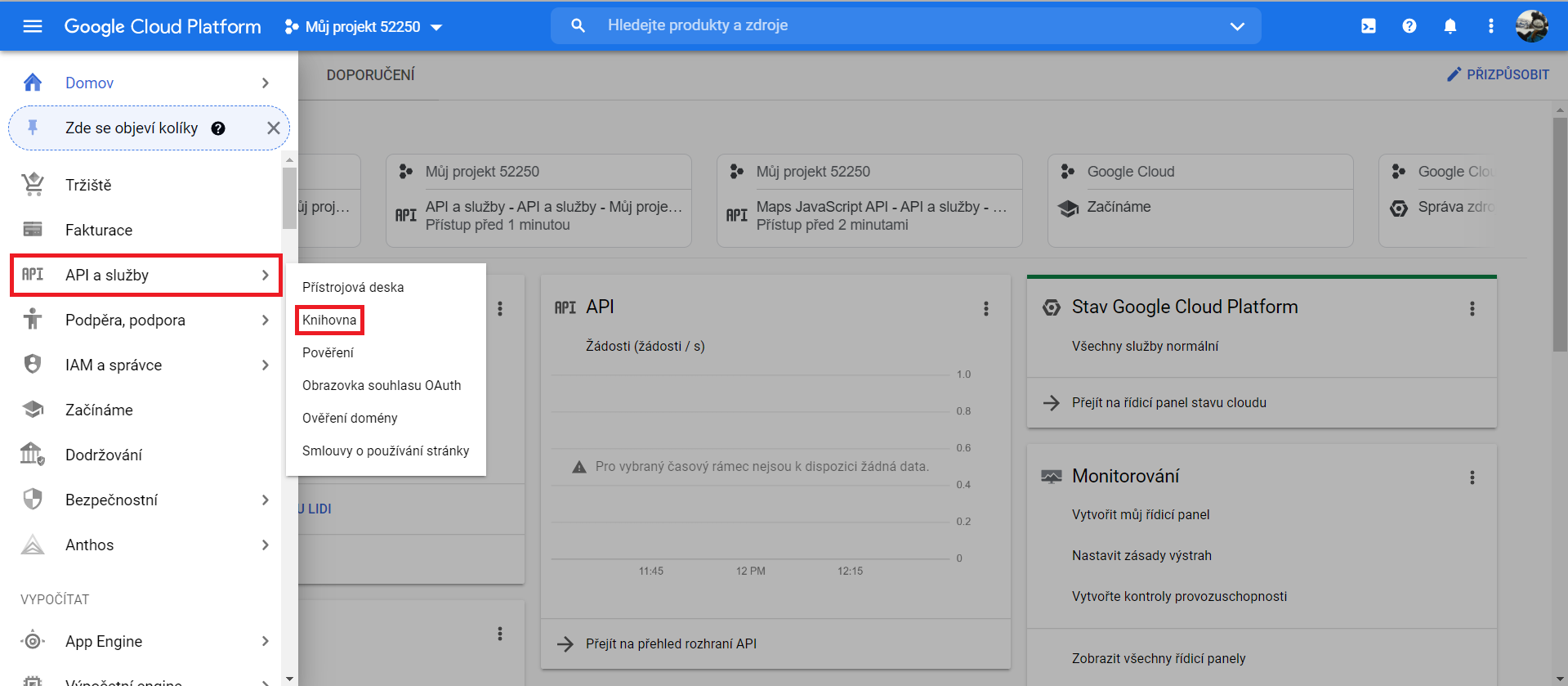Open API card three-dot options
Viewport: 1568px width, 686px height.
pyautogui.click(x=985, y=308)
